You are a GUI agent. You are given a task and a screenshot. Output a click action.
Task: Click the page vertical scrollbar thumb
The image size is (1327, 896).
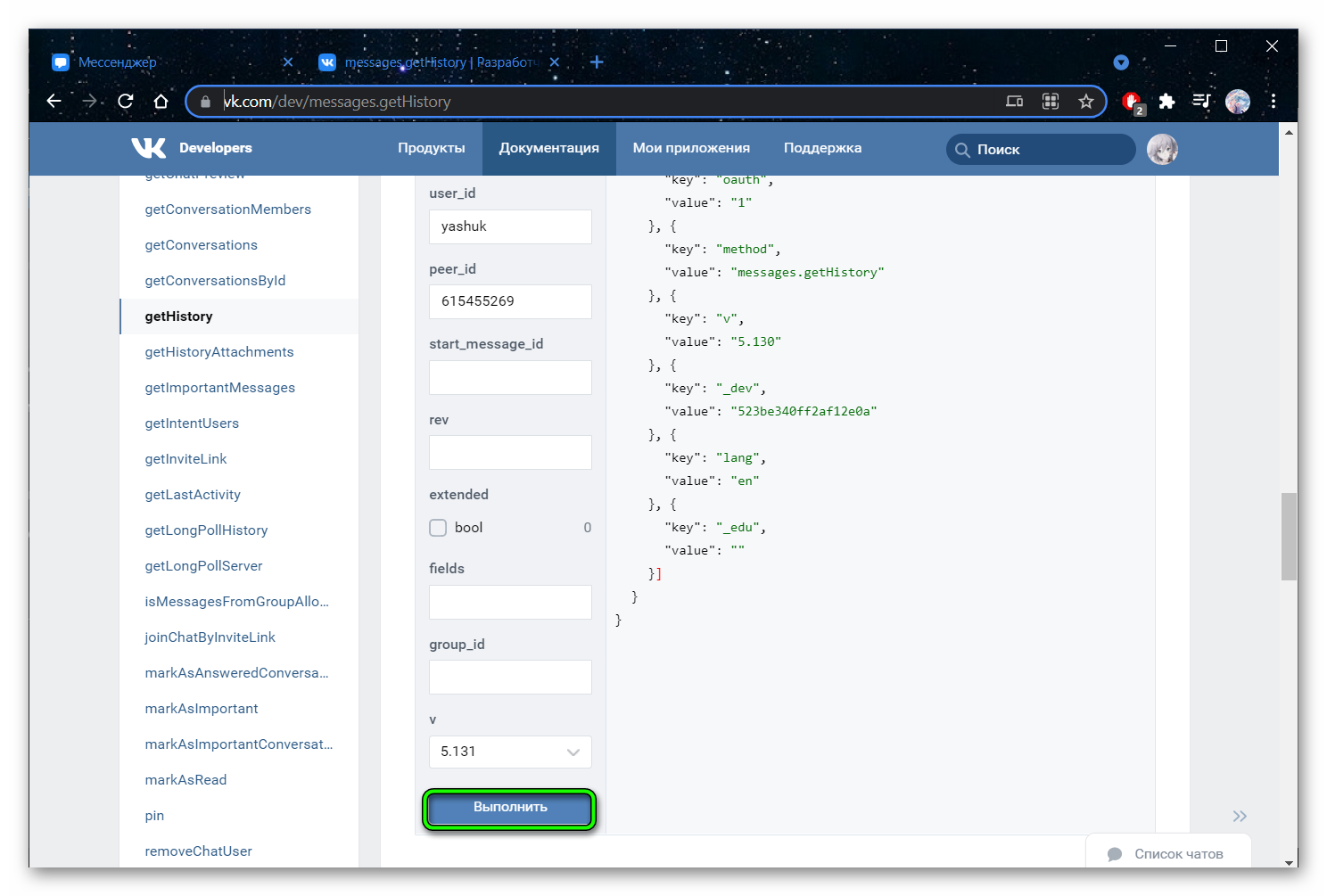[x=1289, y=537]
